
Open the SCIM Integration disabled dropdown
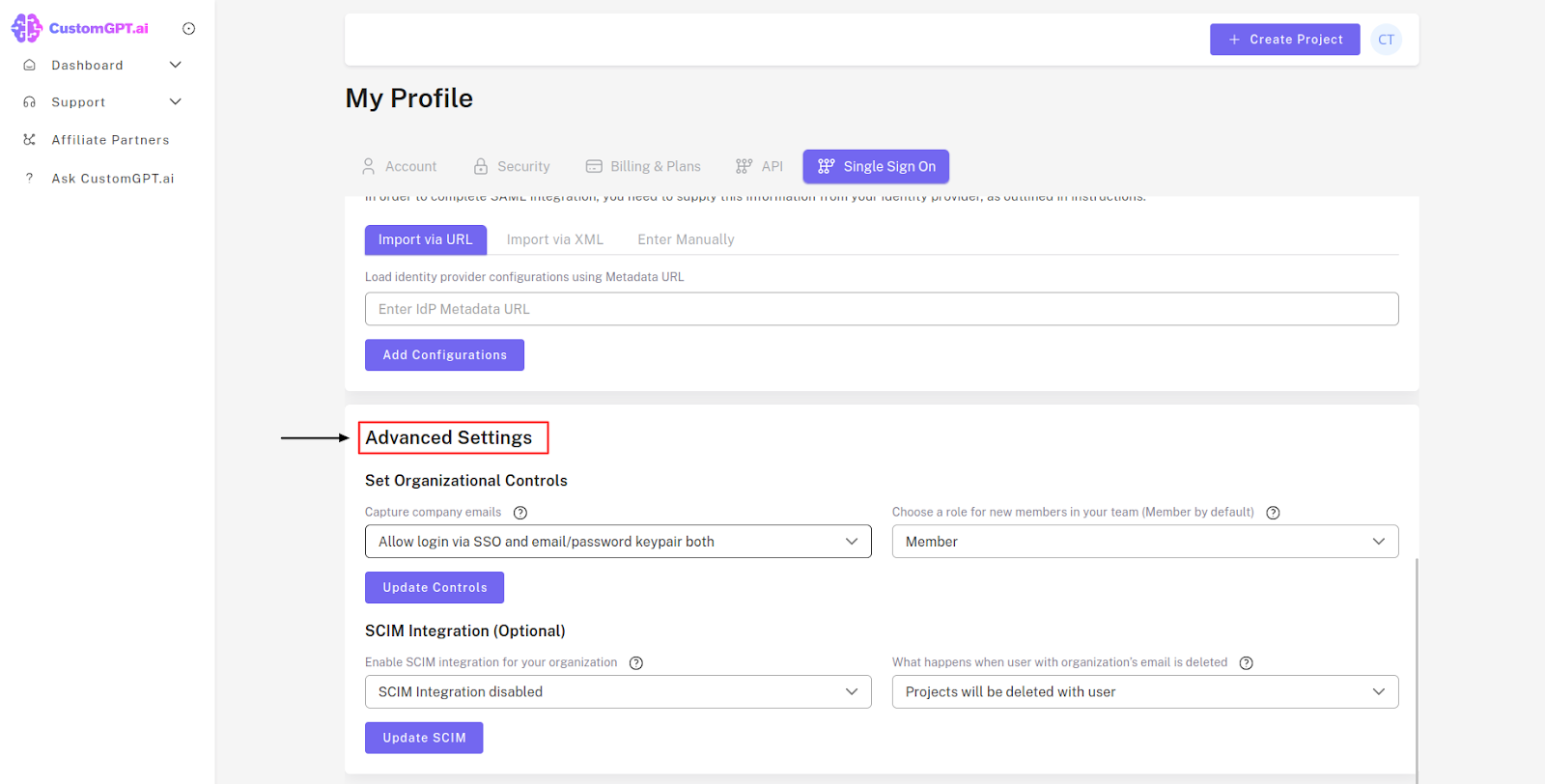click(618, 692)
